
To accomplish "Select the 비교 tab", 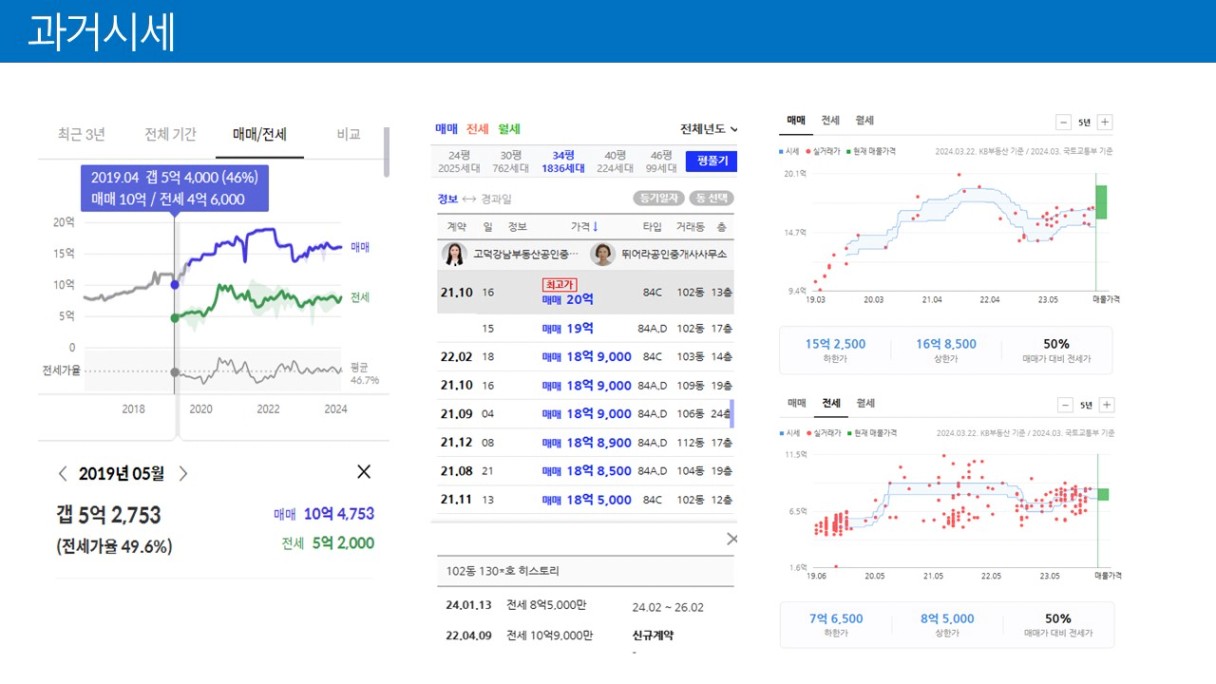I will (348, 134).
